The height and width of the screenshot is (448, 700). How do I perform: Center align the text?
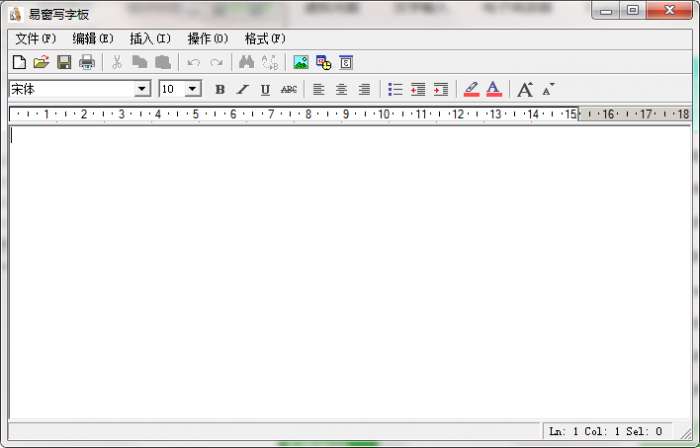[x=342, y=90]
